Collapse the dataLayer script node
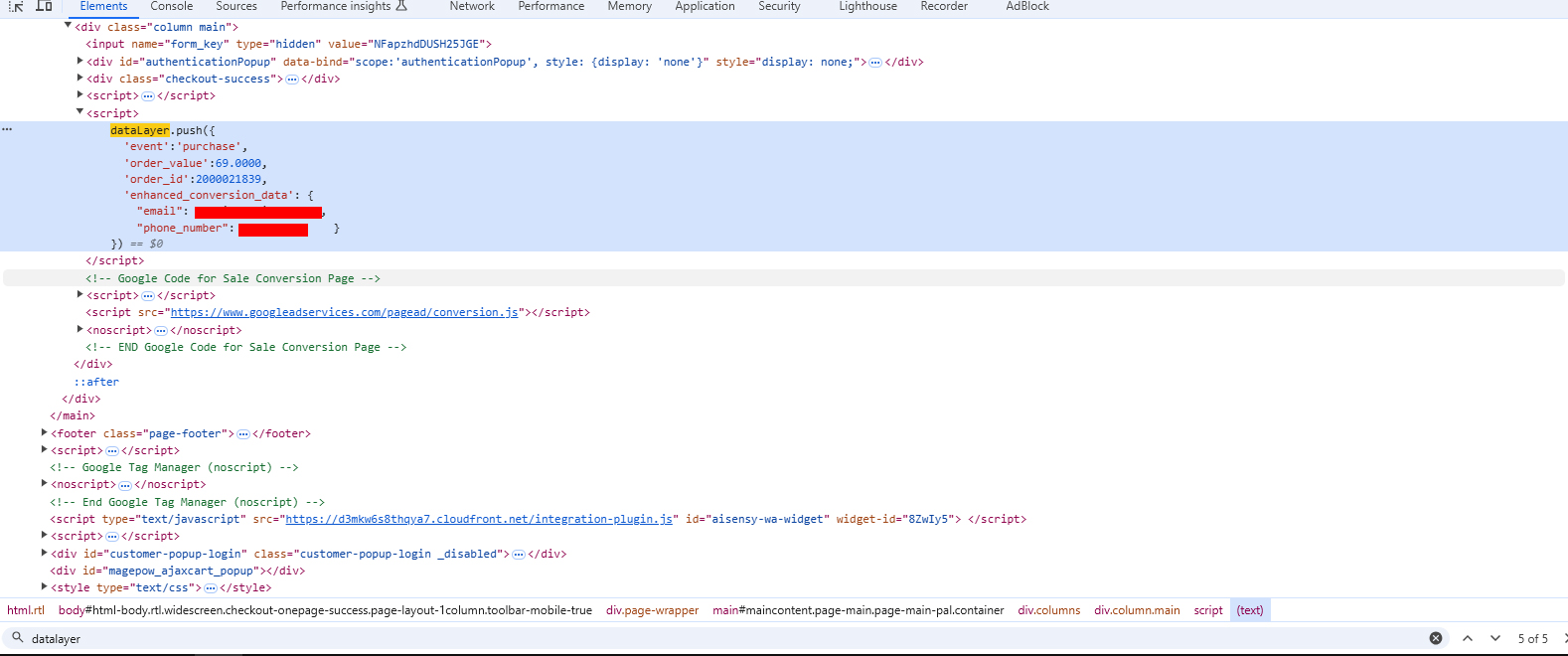 coord(80,113)
